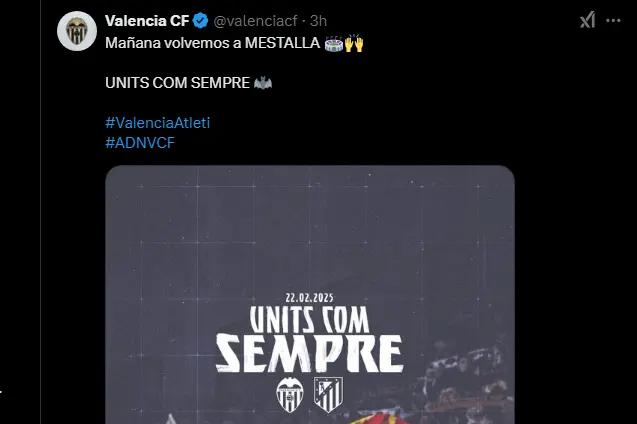Click the Valencia crest in the poster
The image size is (637, 424).
[x=290, y=395]
